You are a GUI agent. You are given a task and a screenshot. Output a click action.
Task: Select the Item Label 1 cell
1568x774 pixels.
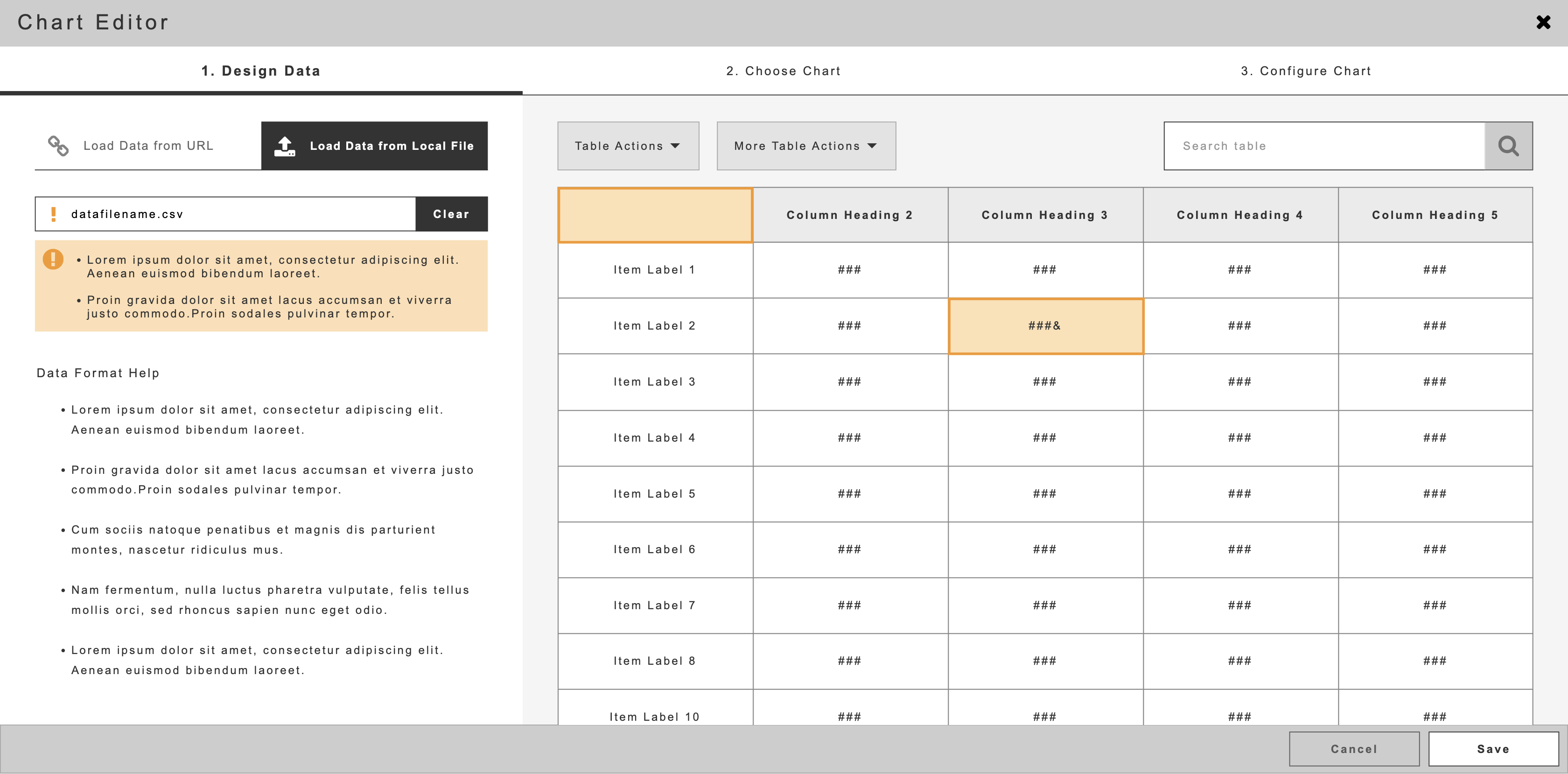[655, 270]
